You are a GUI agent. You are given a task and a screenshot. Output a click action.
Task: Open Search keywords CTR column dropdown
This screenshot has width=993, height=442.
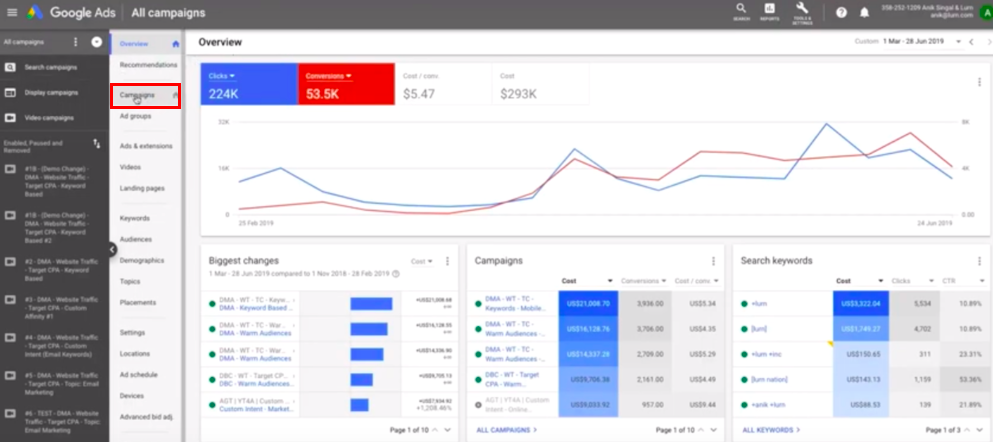click(x=965, y=281)
